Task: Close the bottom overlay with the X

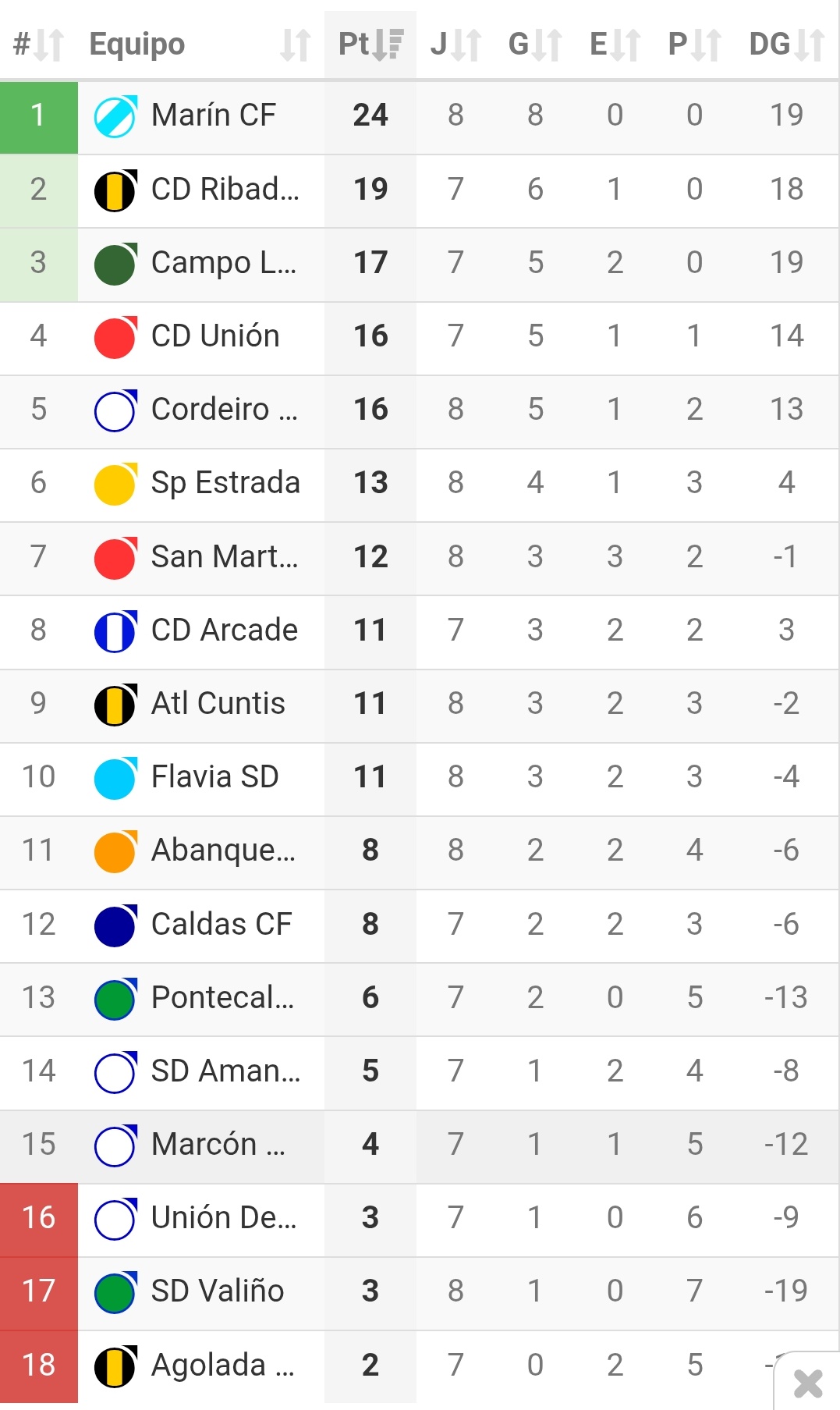Action: [808, 1383]
